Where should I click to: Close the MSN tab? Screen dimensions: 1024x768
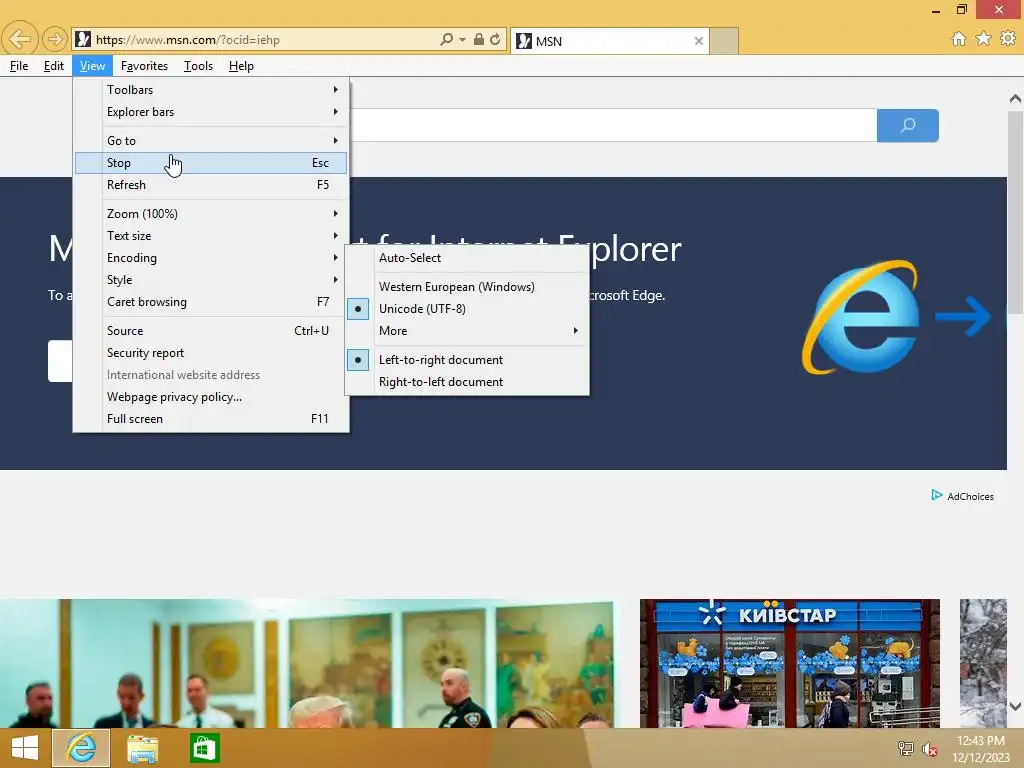(x=699, y=41)
